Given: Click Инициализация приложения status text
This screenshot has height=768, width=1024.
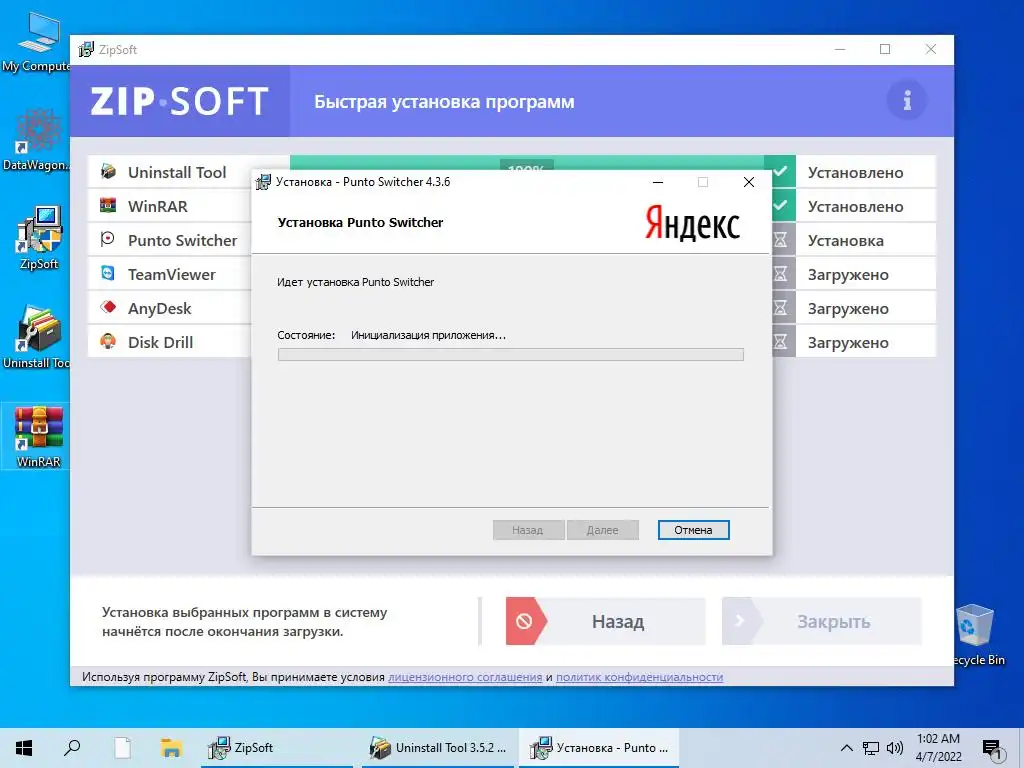Looking at the screenshot, I should (428, 335).
